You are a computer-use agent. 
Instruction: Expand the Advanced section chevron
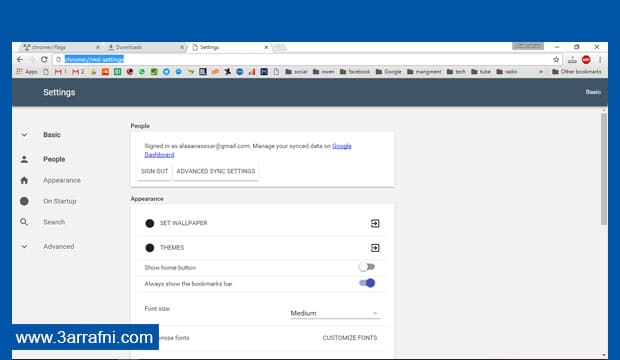24,246
